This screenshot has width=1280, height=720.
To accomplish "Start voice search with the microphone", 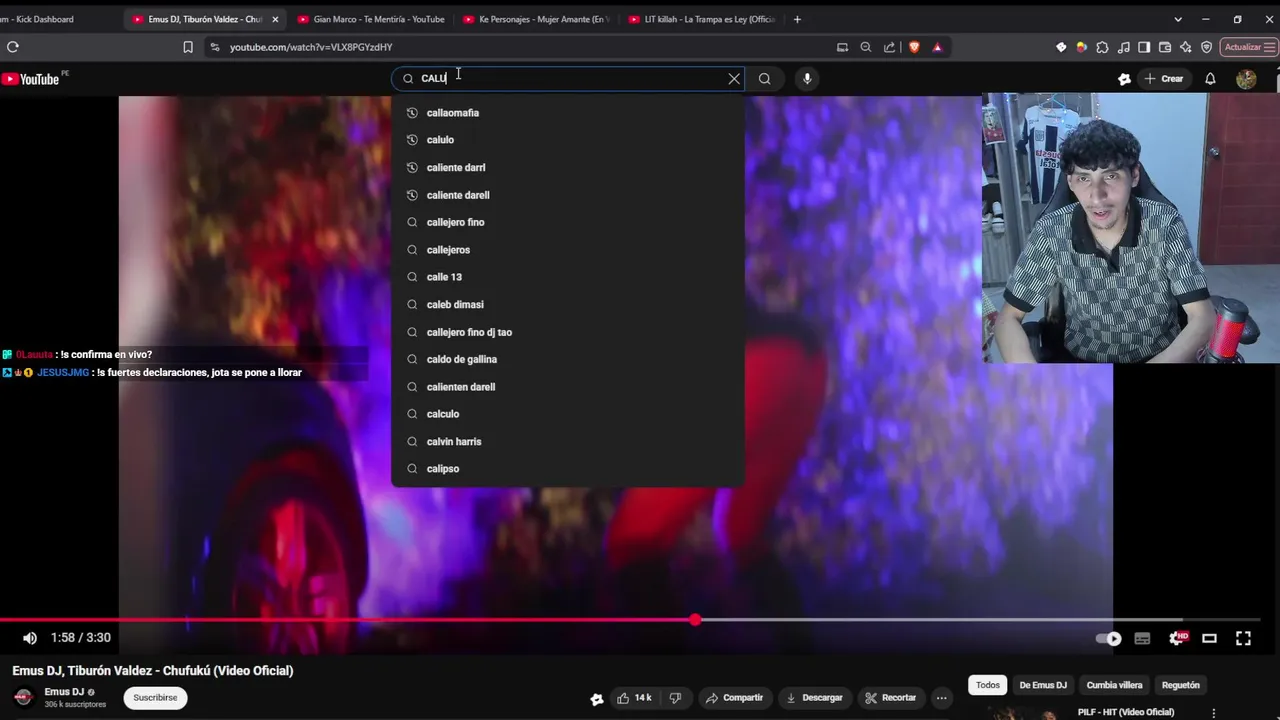I will pos(807,78).
